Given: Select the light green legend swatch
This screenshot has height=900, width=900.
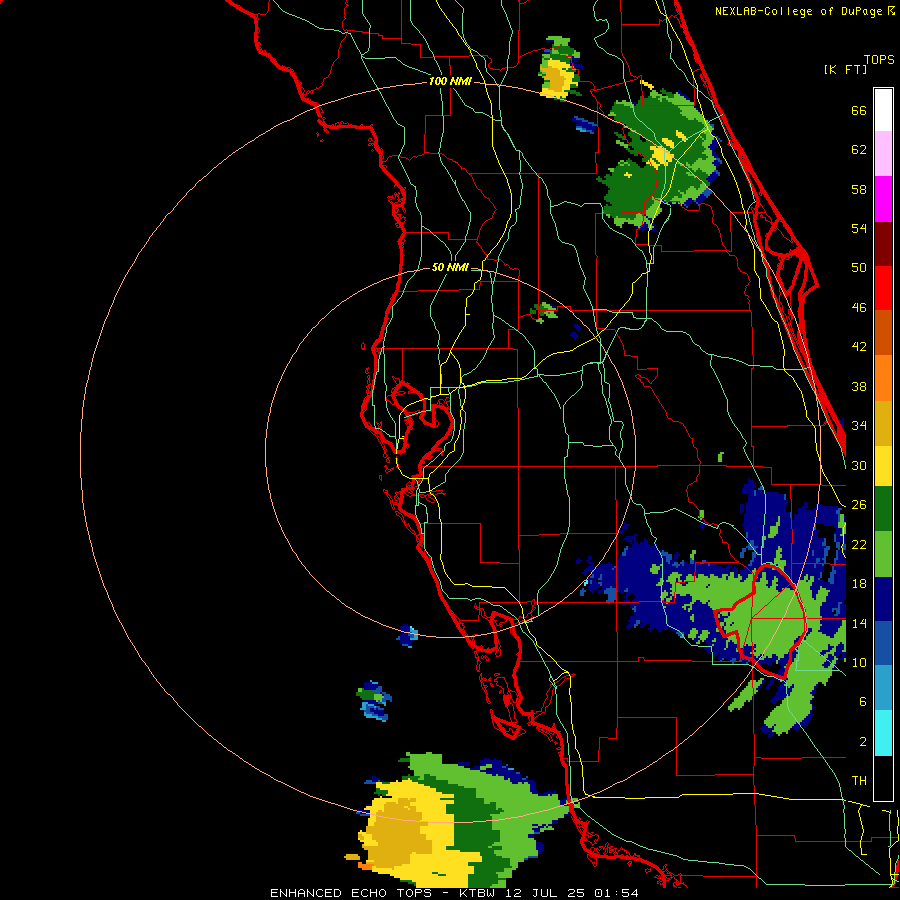Looking at the screenshot, I should (883, 554).
